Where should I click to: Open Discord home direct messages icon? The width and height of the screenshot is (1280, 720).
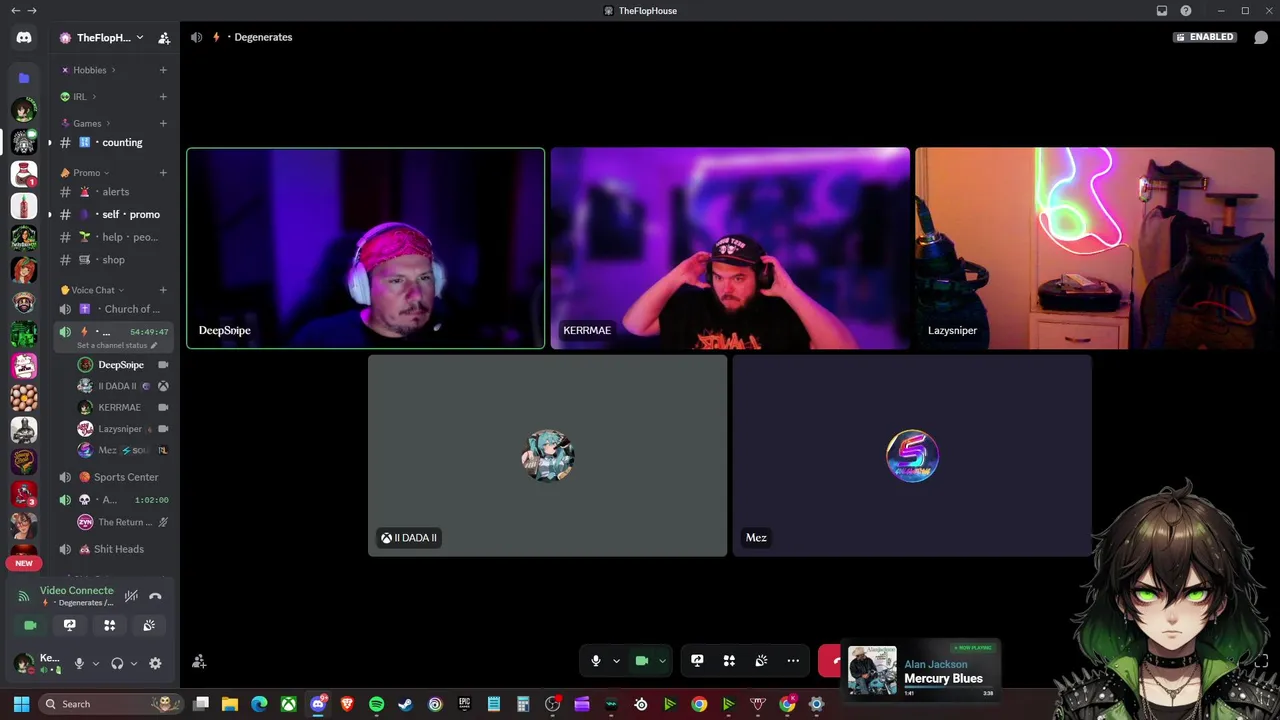[24, 37]
